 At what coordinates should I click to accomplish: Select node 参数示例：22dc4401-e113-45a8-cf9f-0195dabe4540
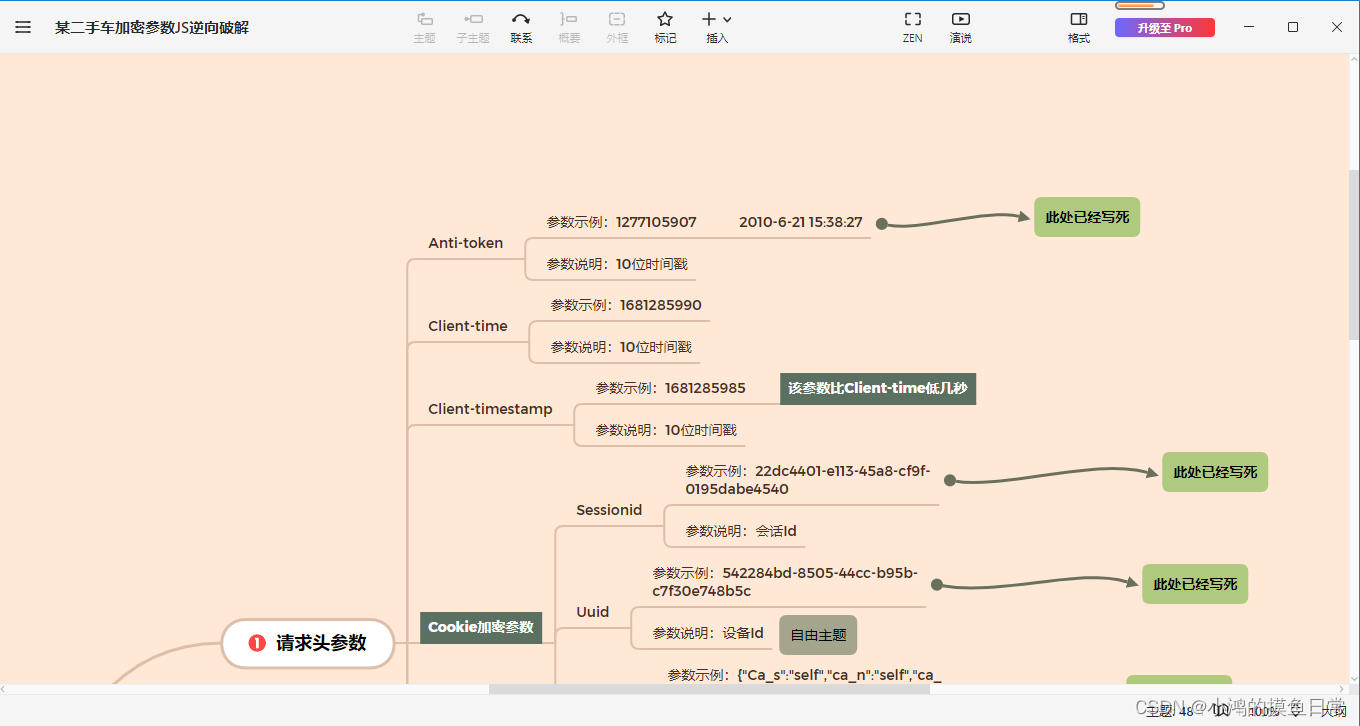(x=808, y=480)
